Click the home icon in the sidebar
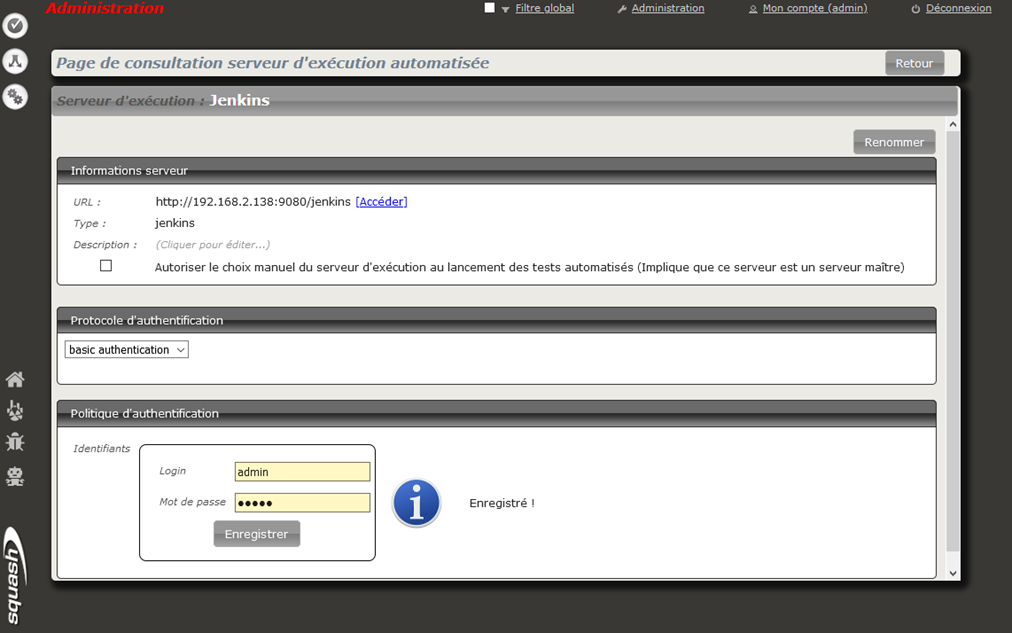Viewport: 1012px width, 633px height. [15, 379]
